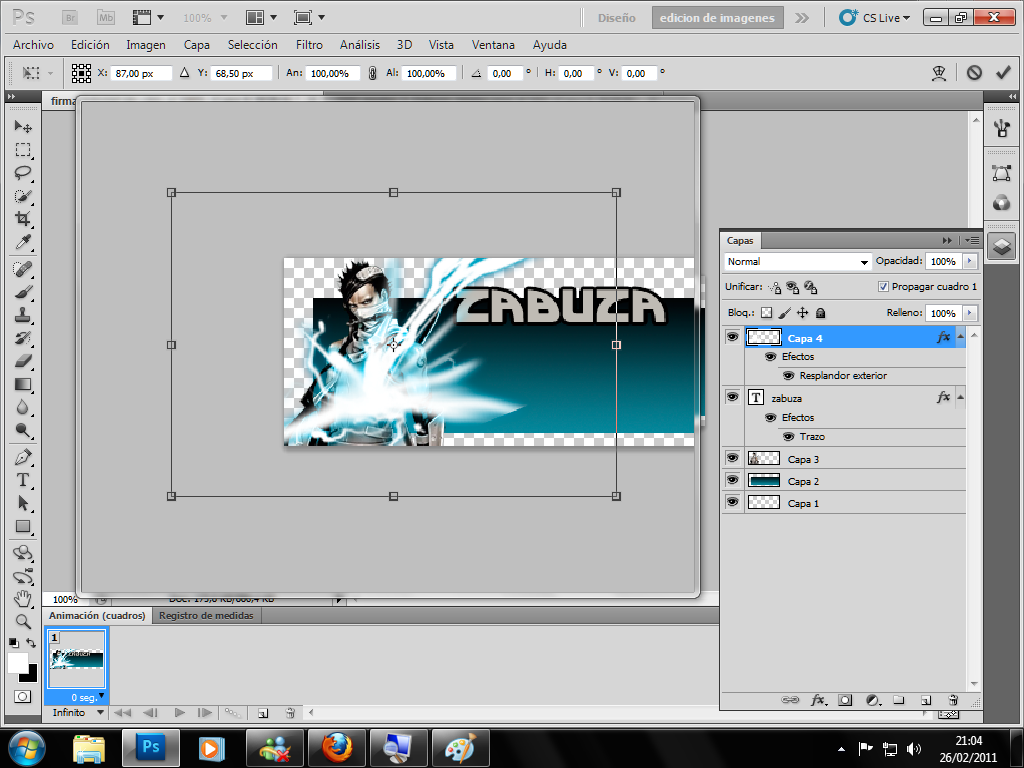Open Firefox from the taskbar
Viewport: 1024px width, 768px height.
pyautogui.click(x=336, y=748)
